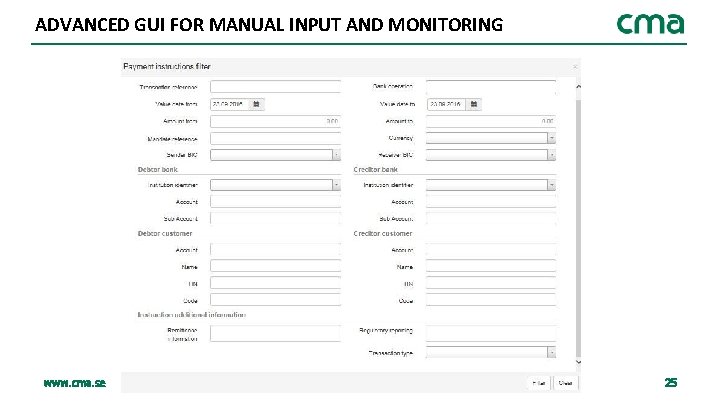720x405 pixels.
Task: Open Debtor bank Institution identifier dropdown
Action: (x=337, y=185)
